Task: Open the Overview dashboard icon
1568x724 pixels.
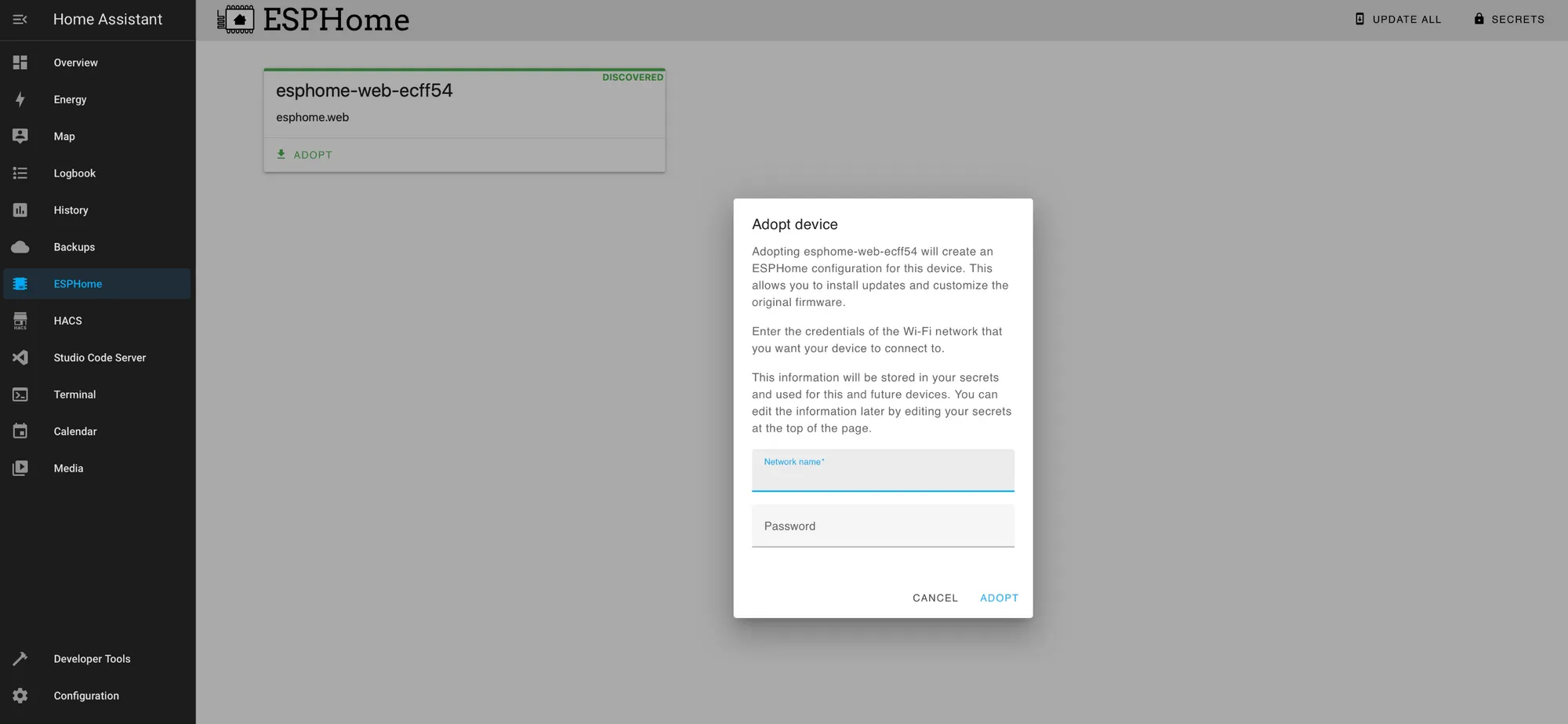Action: (x=20, y=63)
